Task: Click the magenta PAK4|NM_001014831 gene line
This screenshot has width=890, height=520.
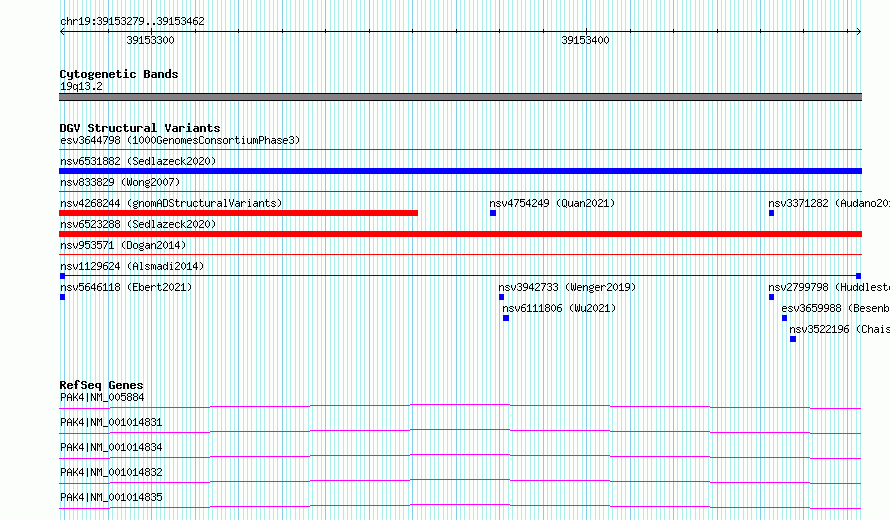Action: coord(460,431)
